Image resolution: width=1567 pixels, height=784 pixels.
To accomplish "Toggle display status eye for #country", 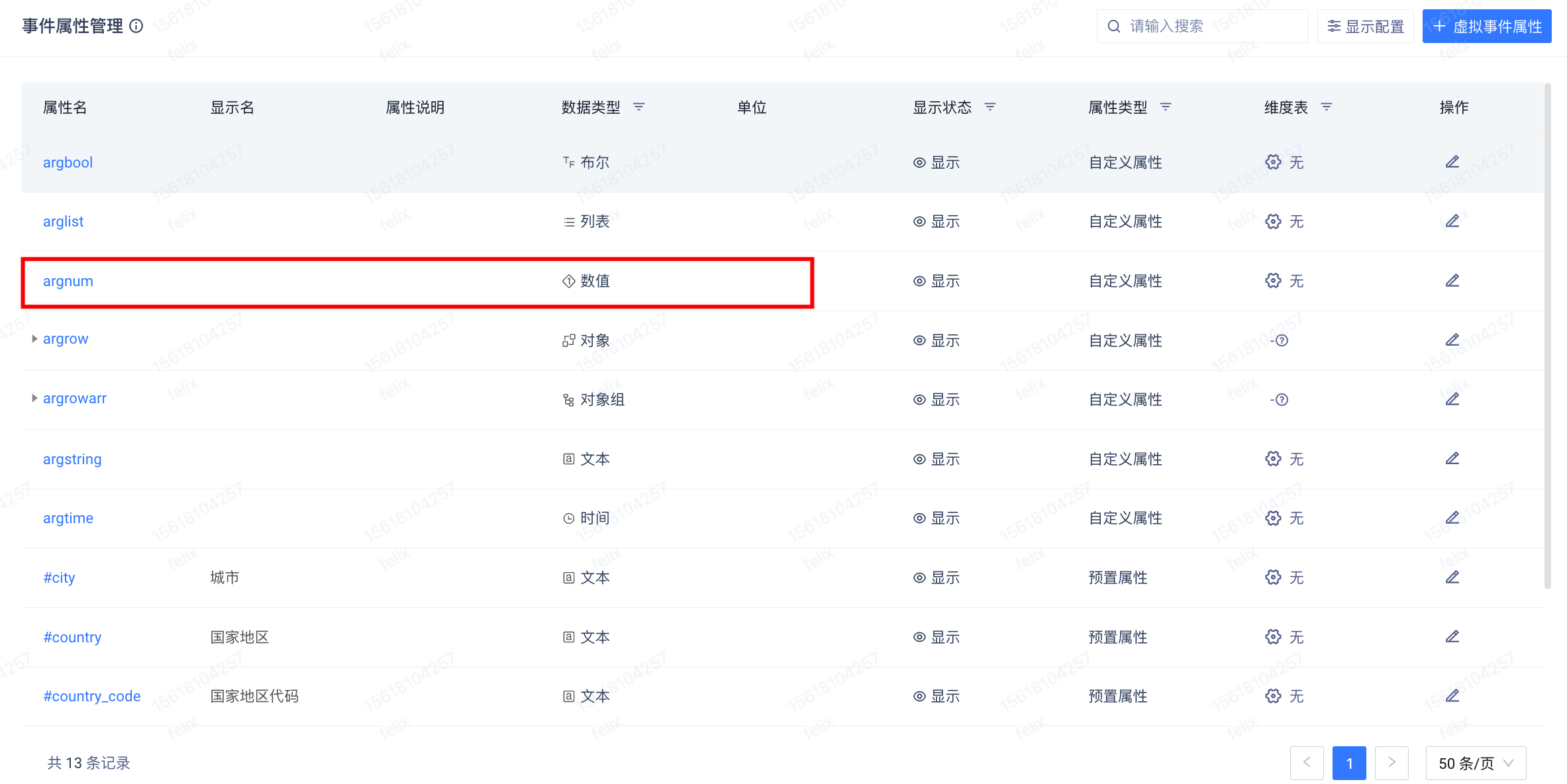I will click(x=919, y=637).
